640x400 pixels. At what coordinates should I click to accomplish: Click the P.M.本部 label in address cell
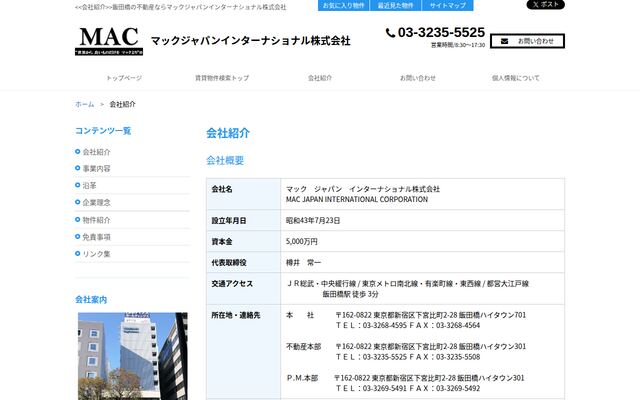[x=302, y=378]
